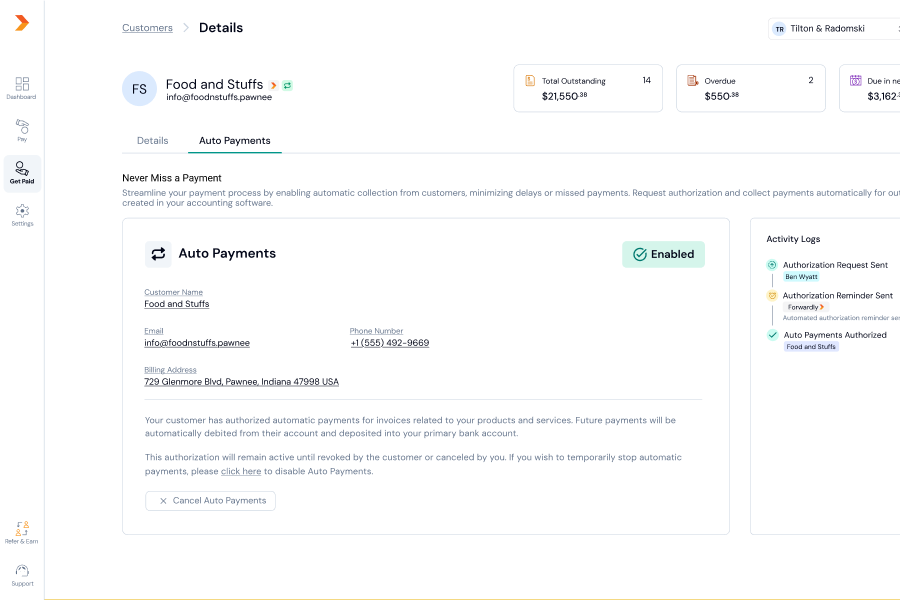Go back to Customers via breadcrumb
The height and width of the screenshot is (600, 900).
click(147, 28)
